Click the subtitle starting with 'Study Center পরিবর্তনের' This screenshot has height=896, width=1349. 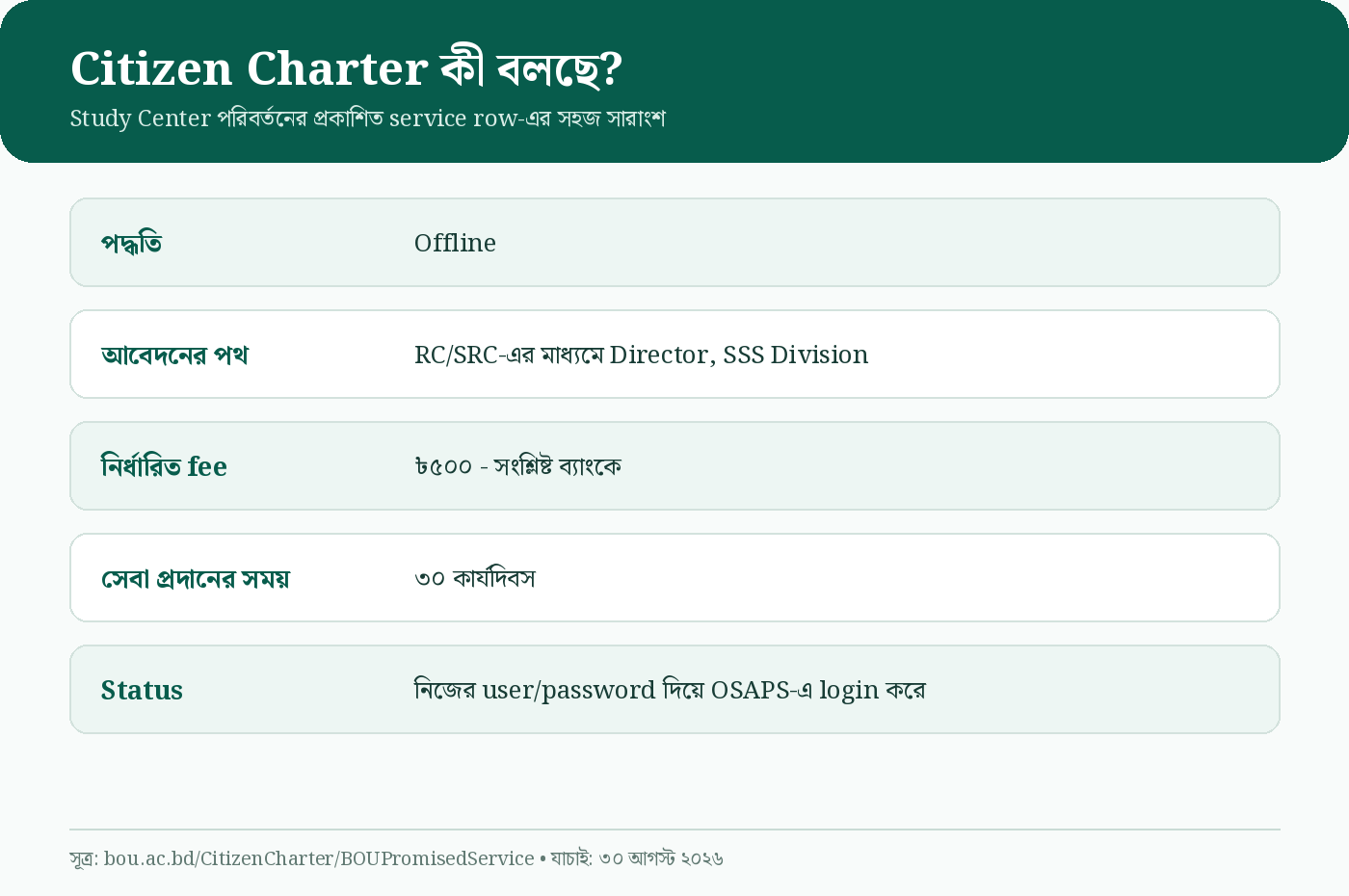368,119
